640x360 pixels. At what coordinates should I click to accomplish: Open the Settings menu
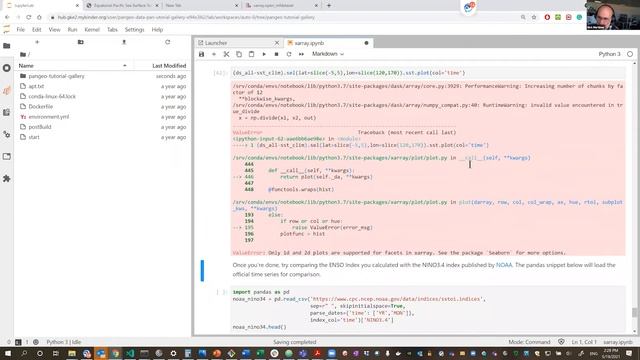point(134,29)
